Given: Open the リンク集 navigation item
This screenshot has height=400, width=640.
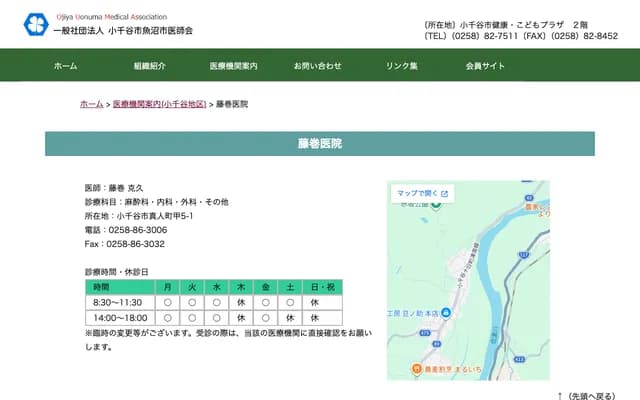Looking at the screenshot, I should click(x=402, y=65).
